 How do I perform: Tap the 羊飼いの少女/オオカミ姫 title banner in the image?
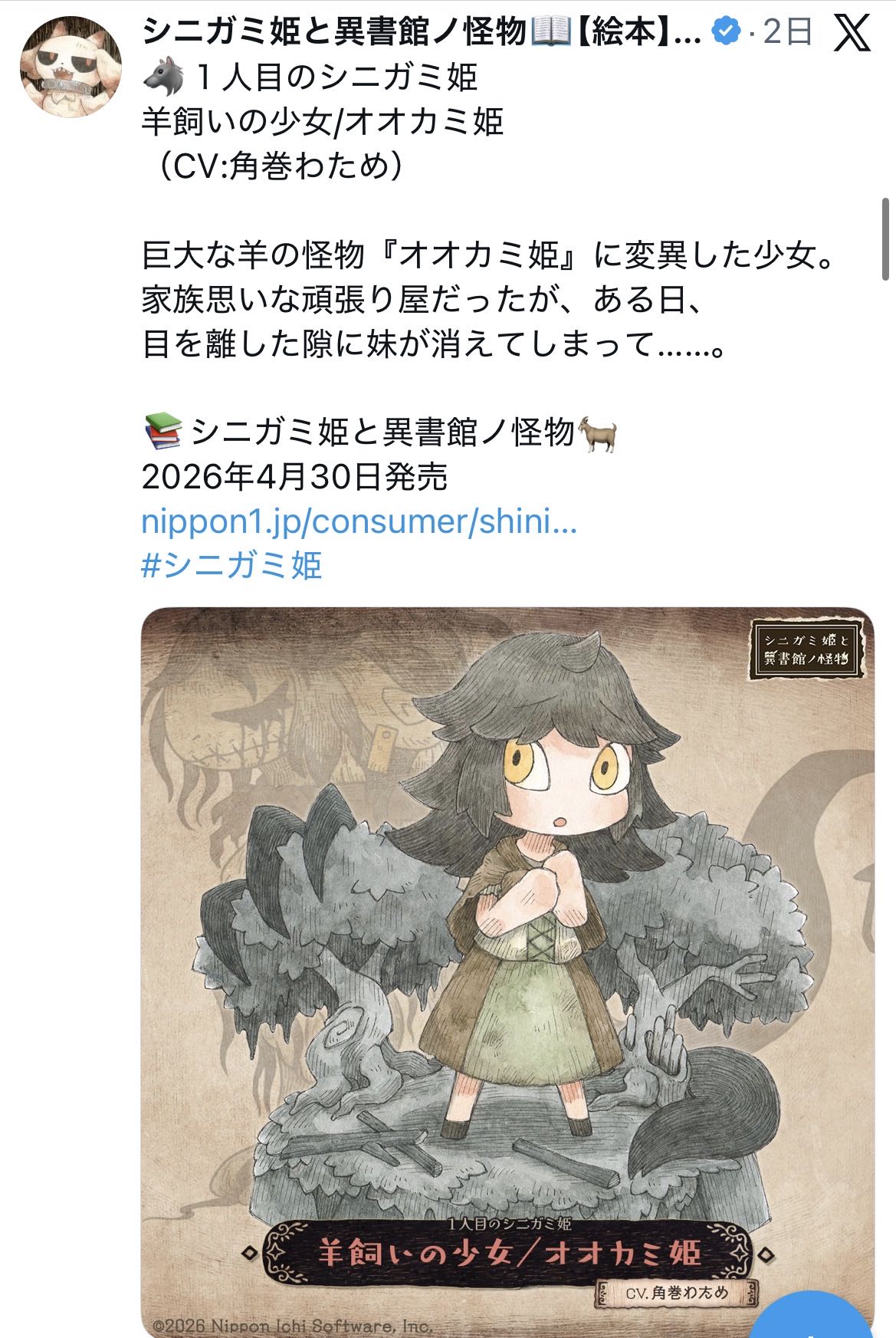click(509, 1254)
